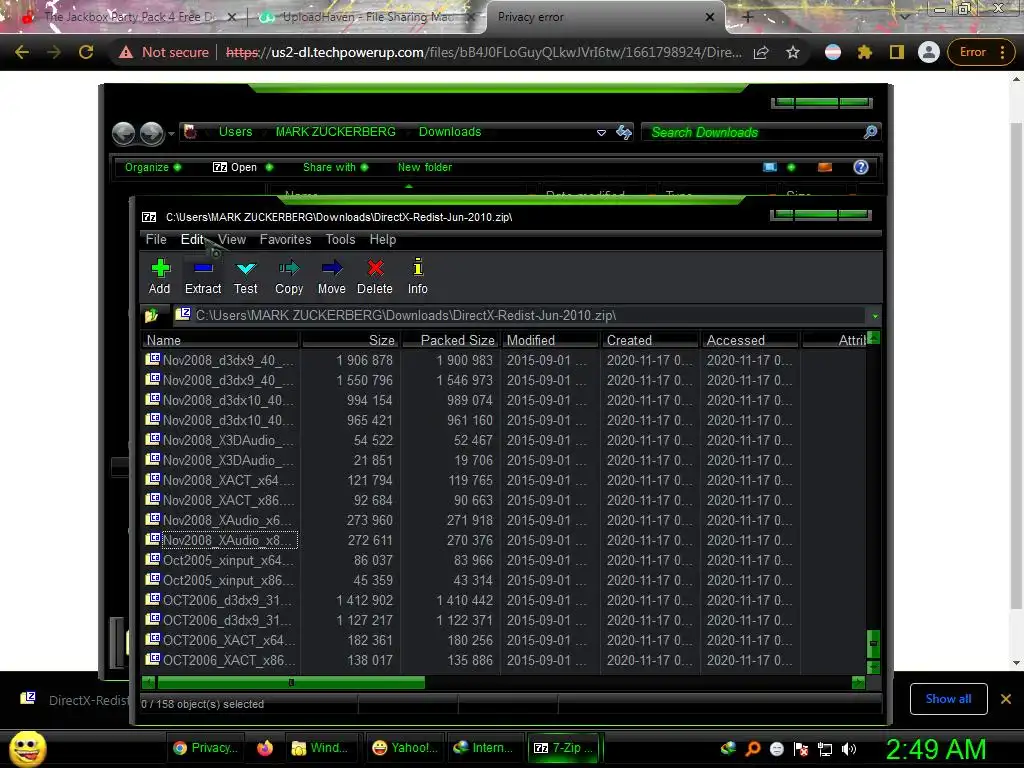This screenshot has width=1024, height=768.
Task: Open Firefox from the taskbar
Action: tap(264, 748)
